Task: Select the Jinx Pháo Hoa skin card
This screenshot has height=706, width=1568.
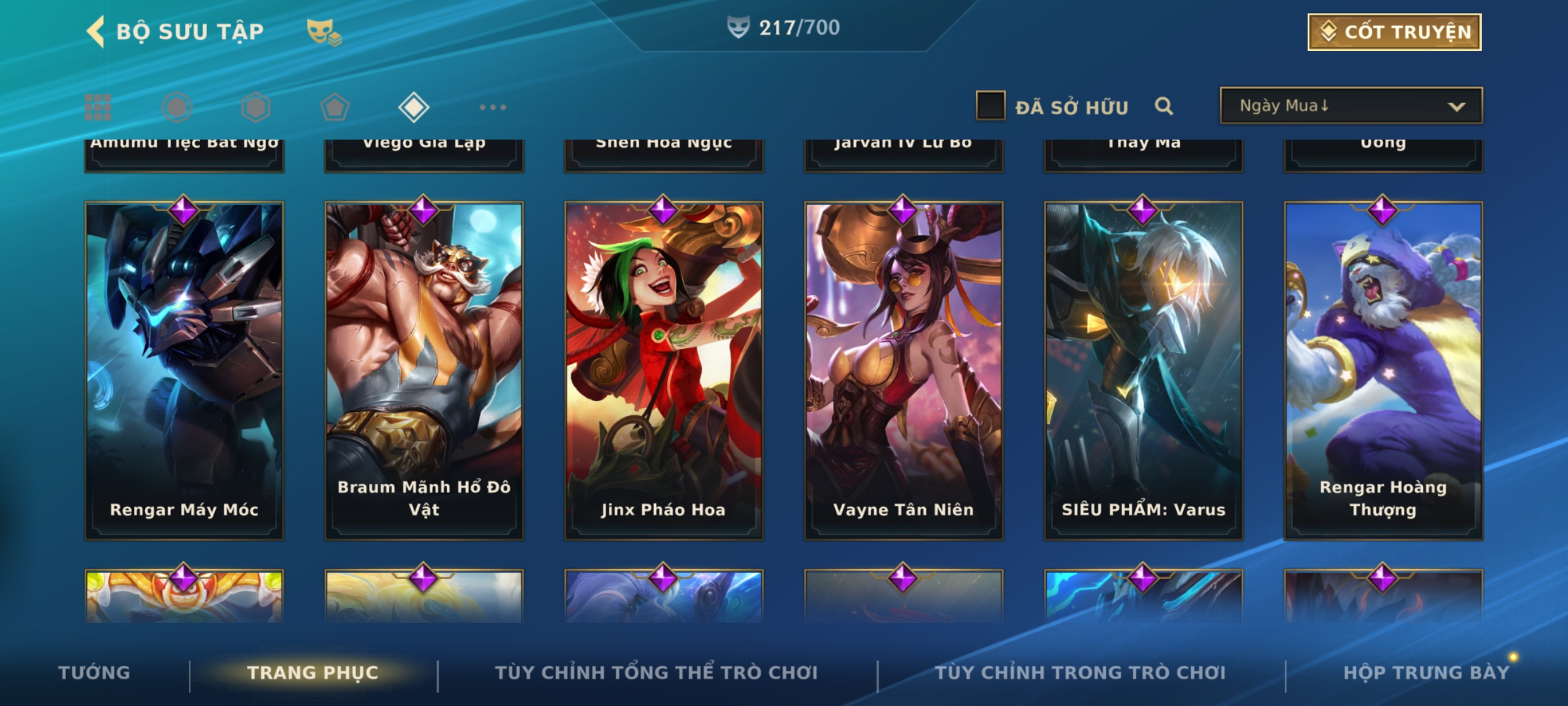Action: coord(664,371)
